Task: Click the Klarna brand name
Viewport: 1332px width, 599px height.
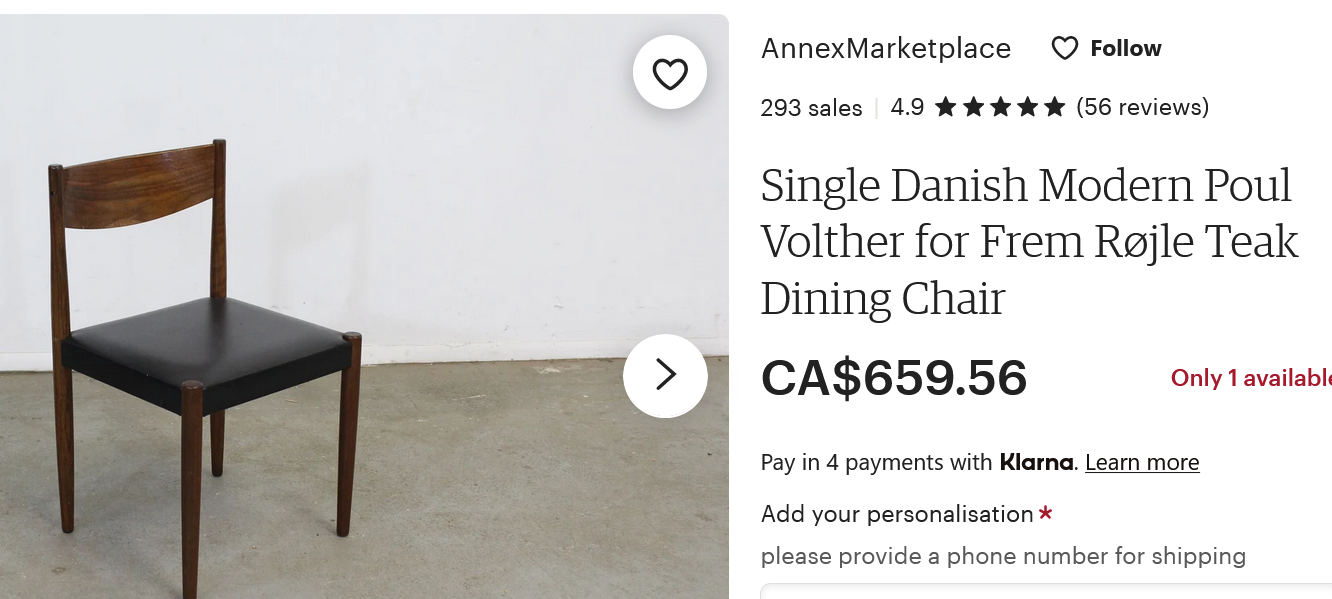Action: coord(1036,462)
